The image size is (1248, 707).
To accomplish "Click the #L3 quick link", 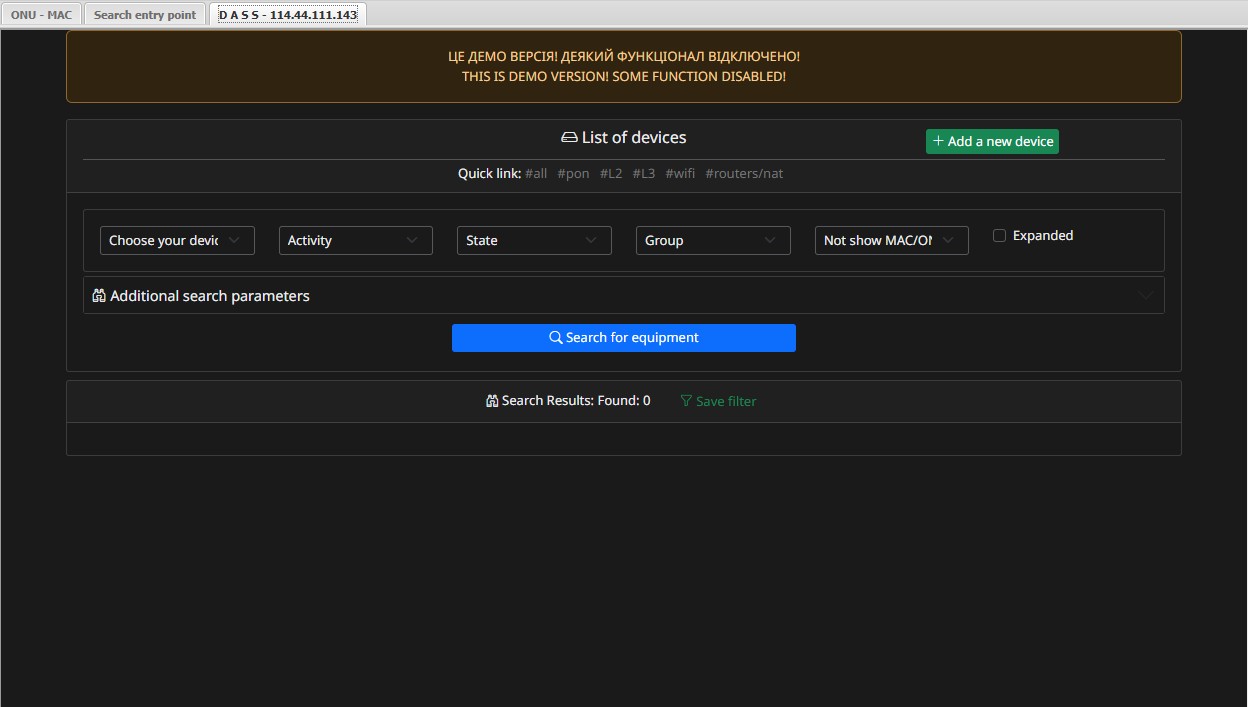I will coord(643,174).
